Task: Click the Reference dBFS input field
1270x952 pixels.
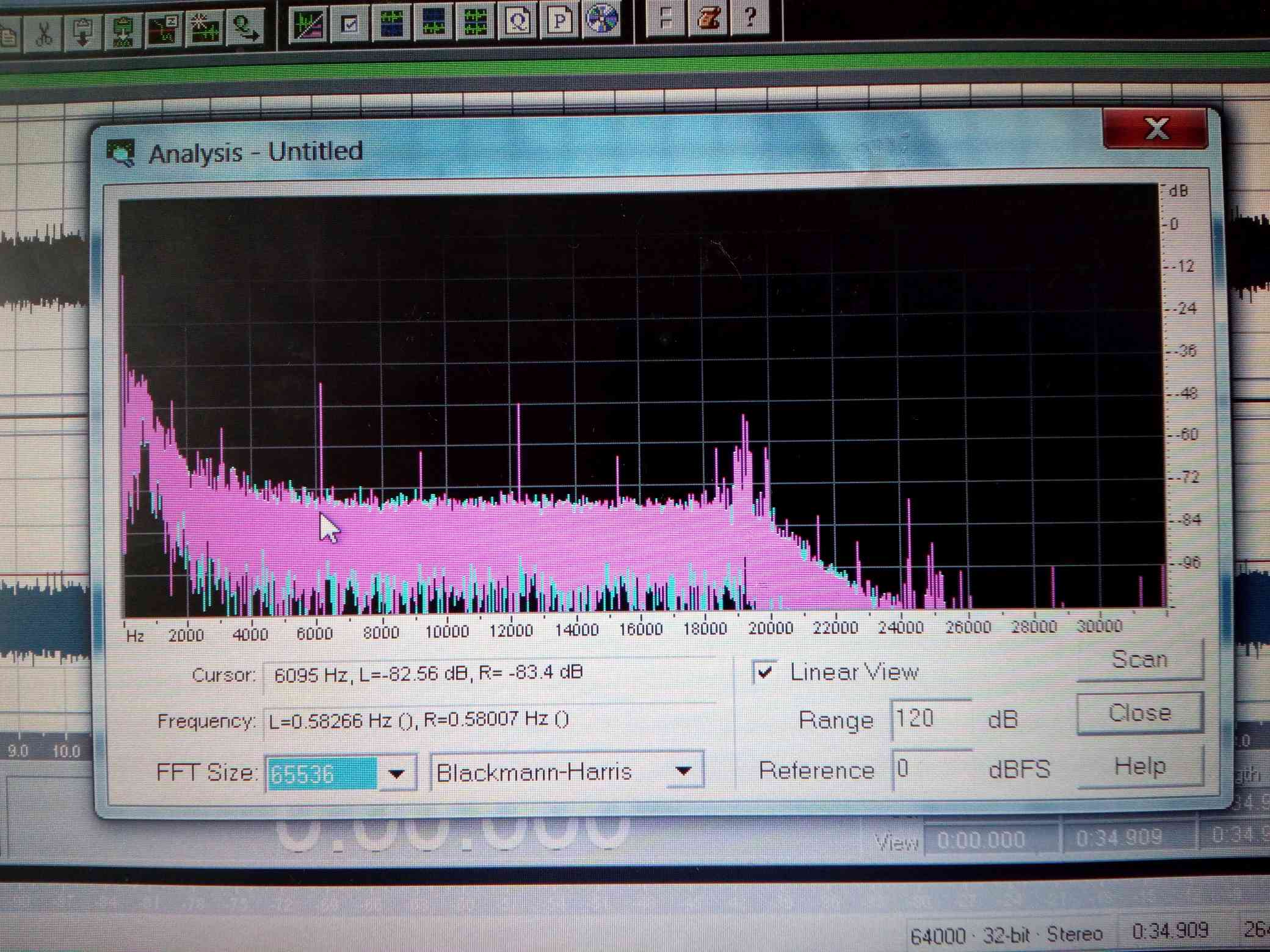Action: tap(929, 770)
